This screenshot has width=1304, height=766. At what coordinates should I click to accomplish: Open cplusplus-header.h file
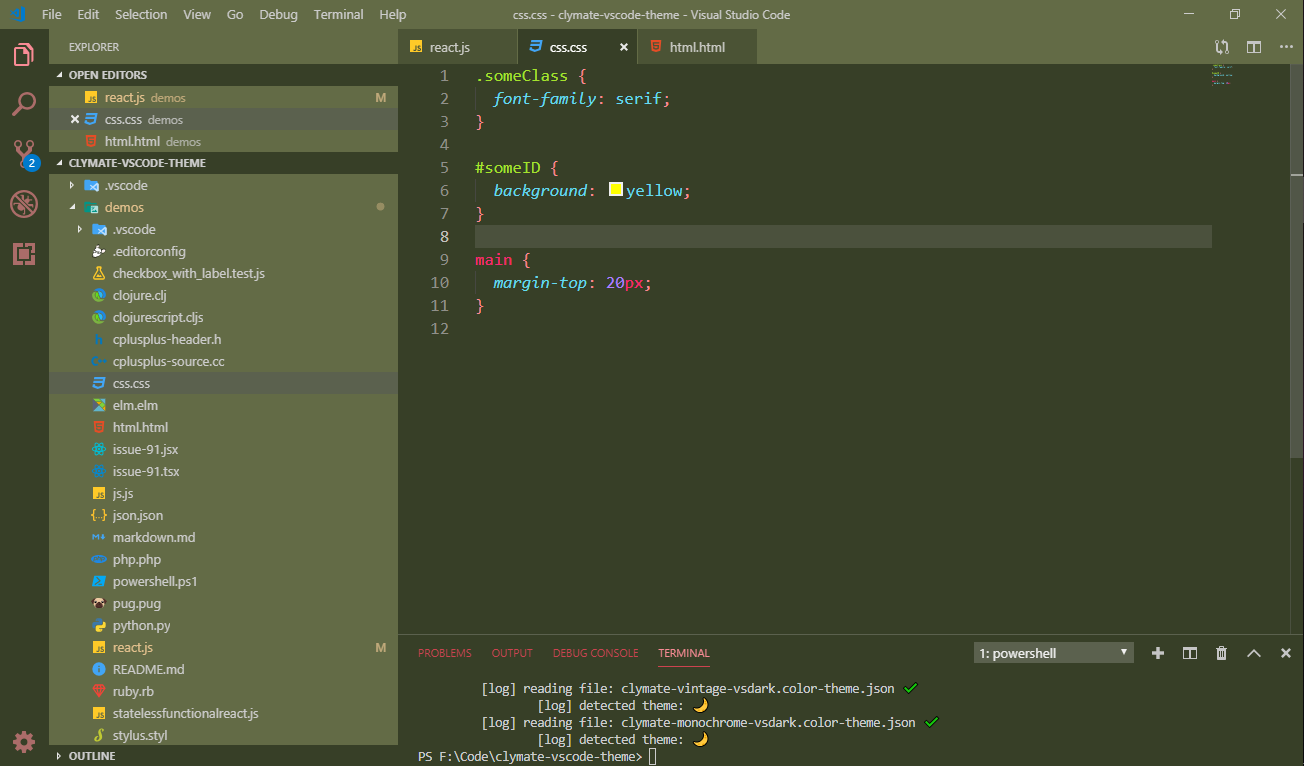224,339
